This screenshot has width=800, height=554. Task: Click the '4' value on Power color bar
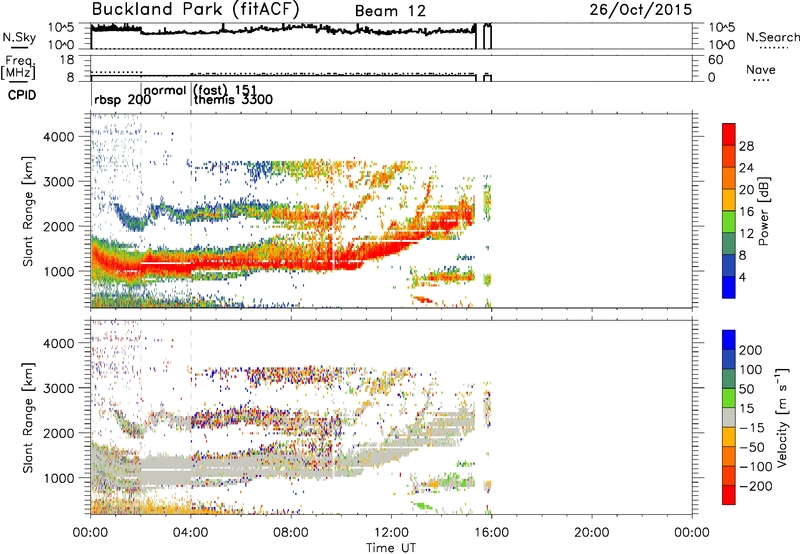742,278
